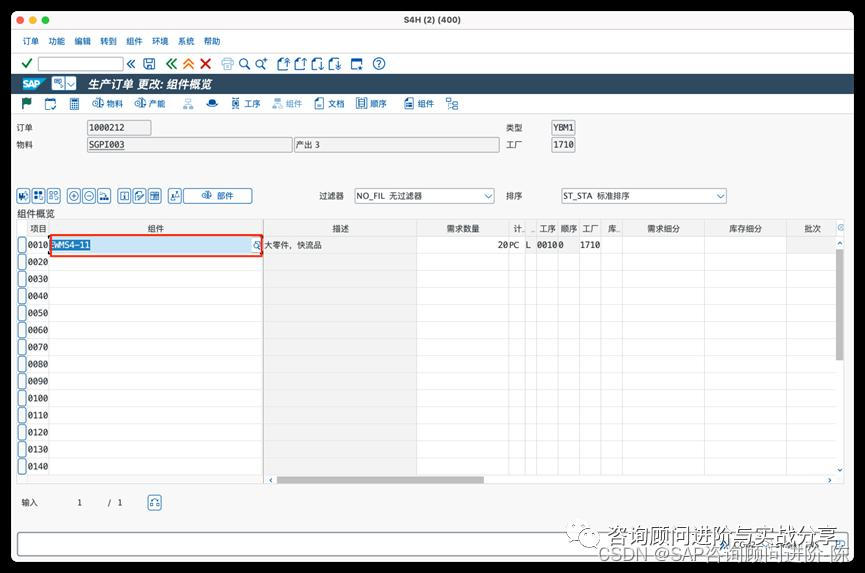
Task: Click the green flag release icon
Action: pyautogui.click(x=26, y=103)
